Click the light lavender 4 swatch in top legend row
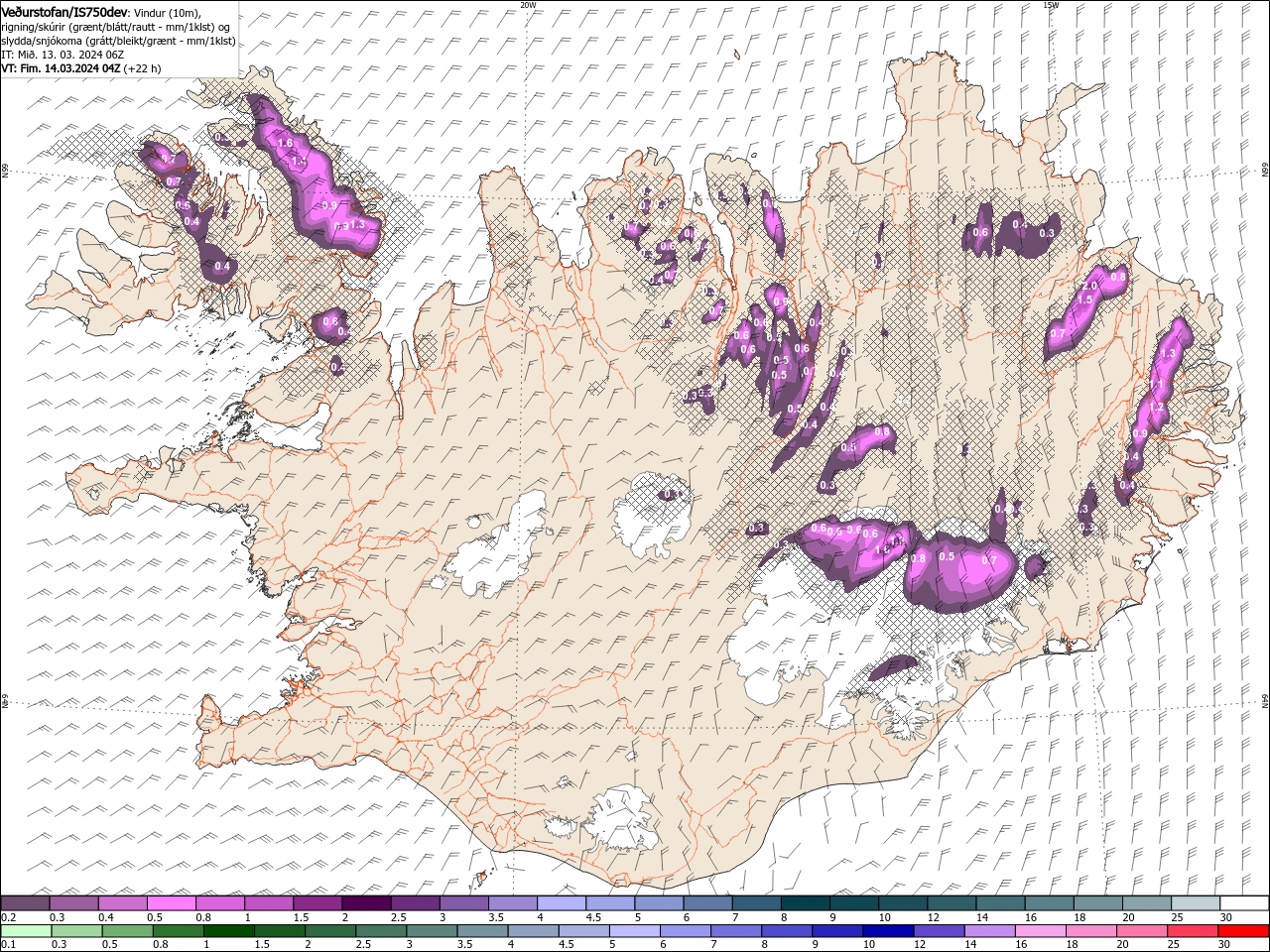1270x952 pixels. tap(562, 902)
